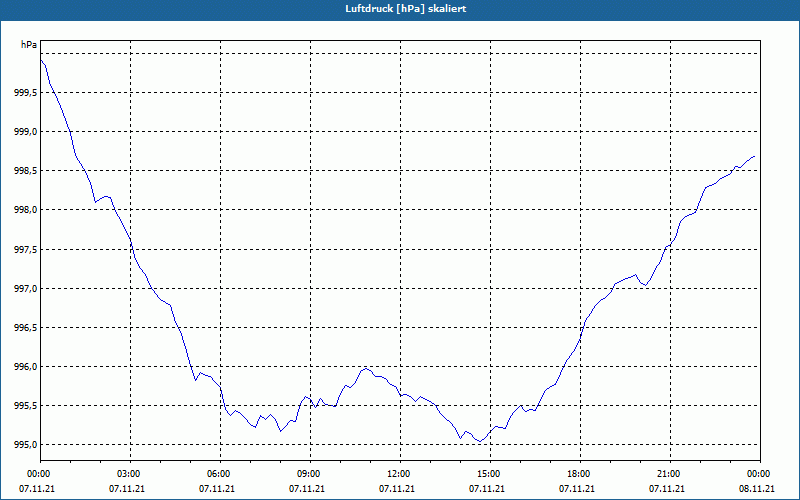This screenshot has height=500, width=800.
Task: Click the pressure curve minimum near 14:40
Action: pyautogui.click(x=480, y=441)
